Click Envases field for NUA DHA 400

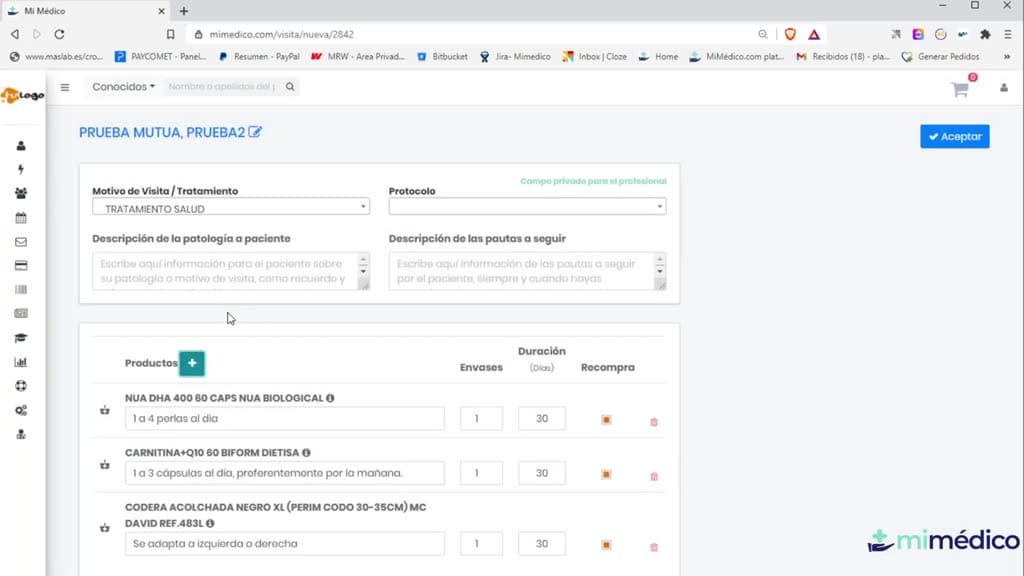(481, 419)
